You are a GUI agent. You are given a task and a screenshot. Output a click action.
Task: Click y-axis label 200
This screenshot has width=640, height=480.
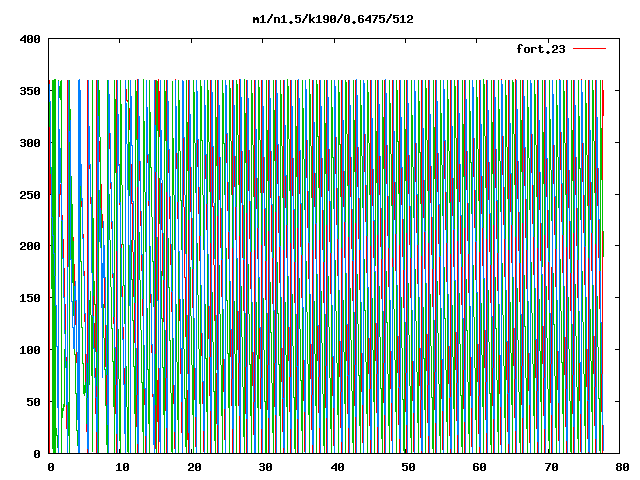[30, 246]
